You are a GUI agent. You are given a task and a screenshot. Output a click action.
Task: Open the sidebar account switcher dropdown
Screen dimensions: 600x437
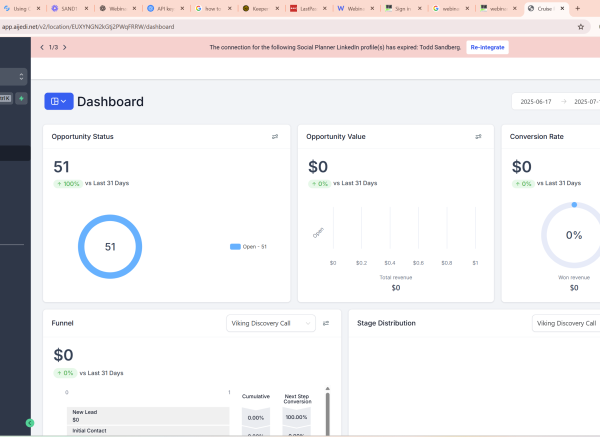12,76
